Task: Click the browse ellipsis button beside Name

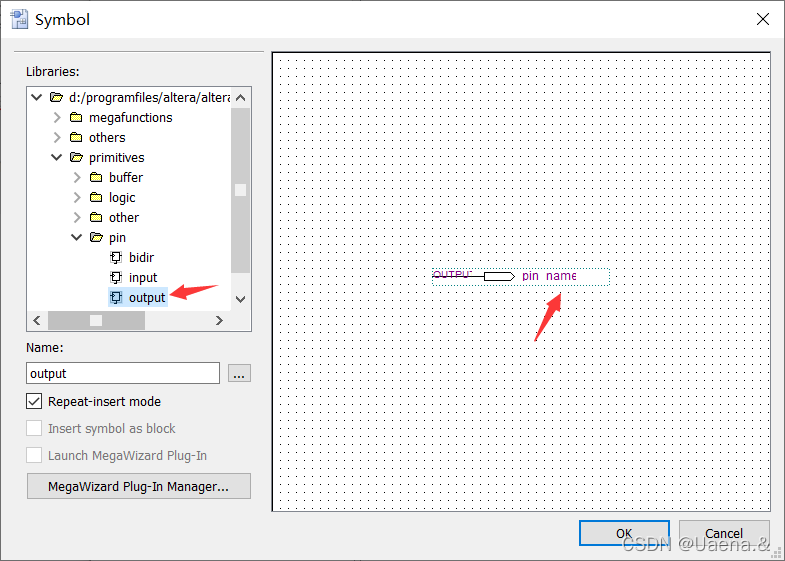Action: (239, 373)
